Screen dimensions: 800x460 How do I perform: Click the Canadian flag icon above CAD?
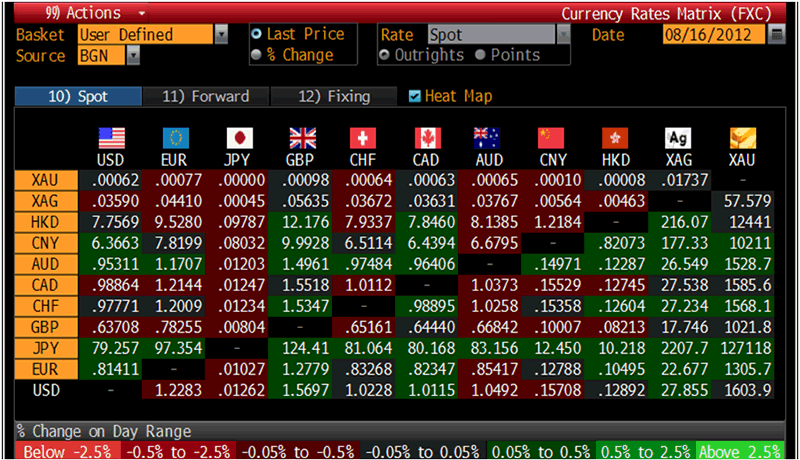point(428,138)
